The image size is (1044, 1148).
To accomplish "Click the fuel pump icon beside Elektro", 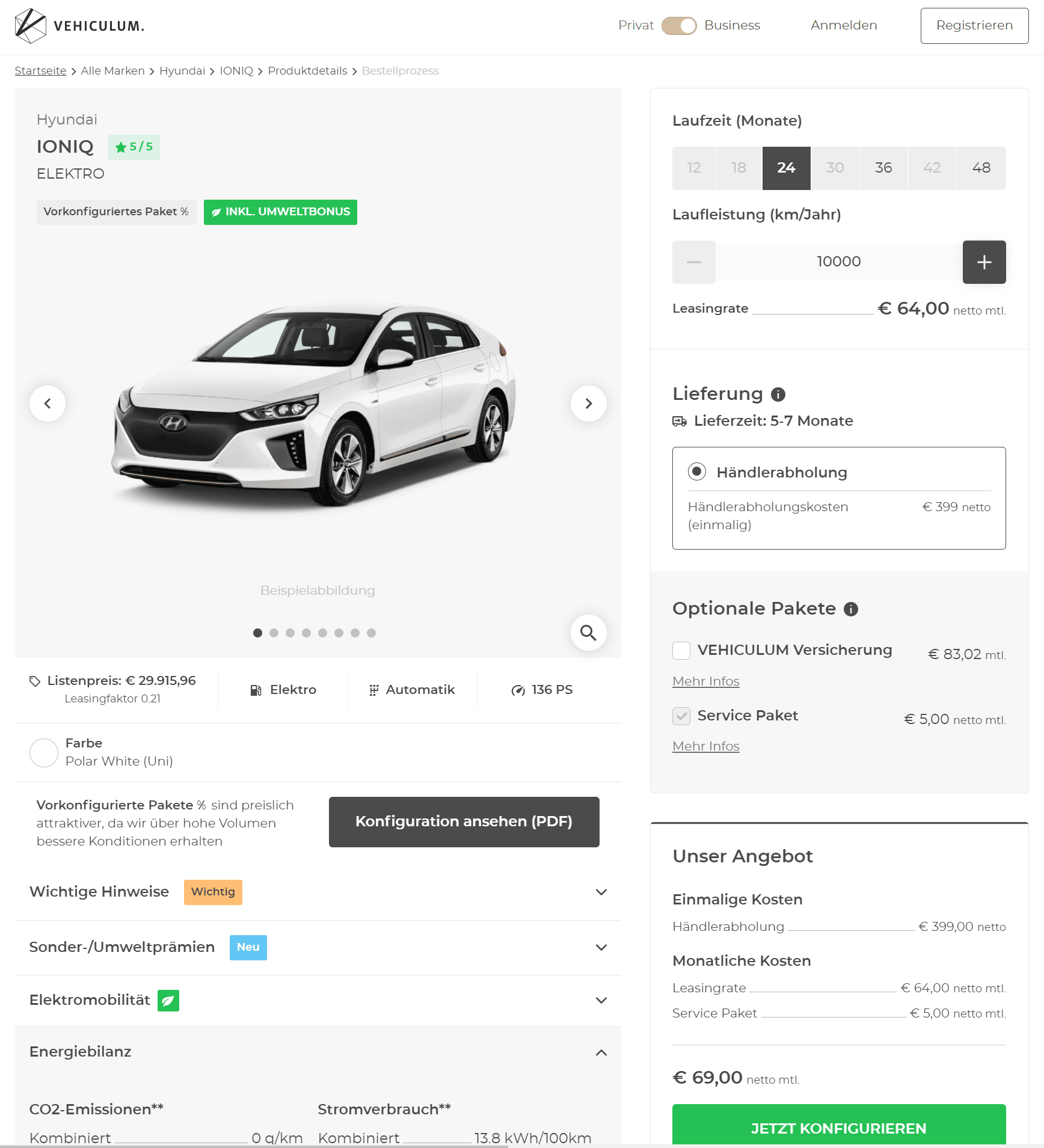I will [256, 690].
